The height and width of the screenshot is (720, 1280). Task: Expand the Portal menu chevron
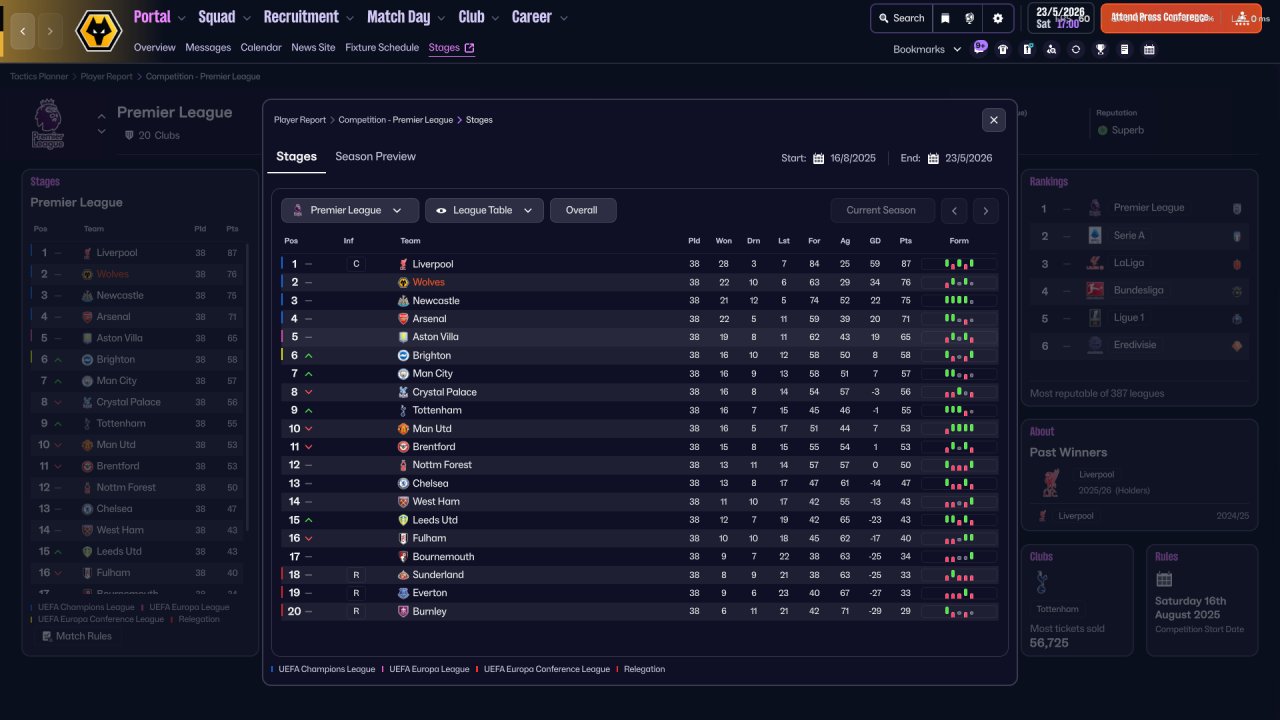[181, 18]
